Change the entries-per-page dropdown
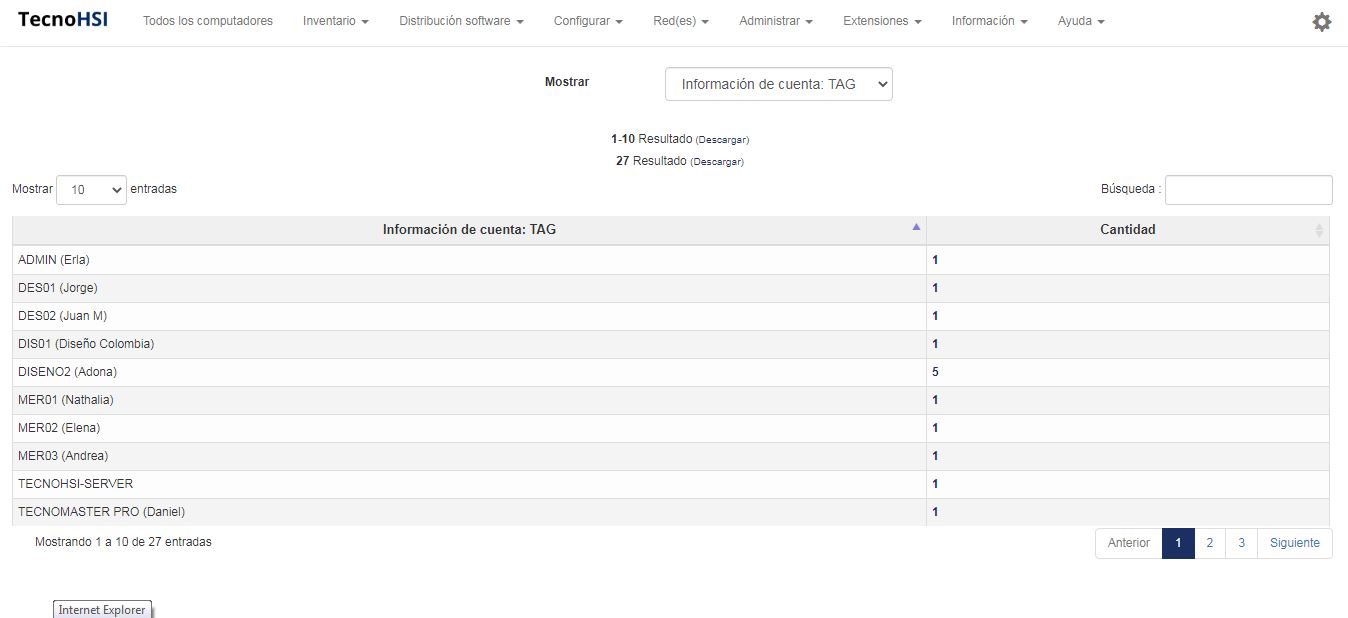This screenshot has height=618, width=1348. pyautogui.click(x=91, y=190)
